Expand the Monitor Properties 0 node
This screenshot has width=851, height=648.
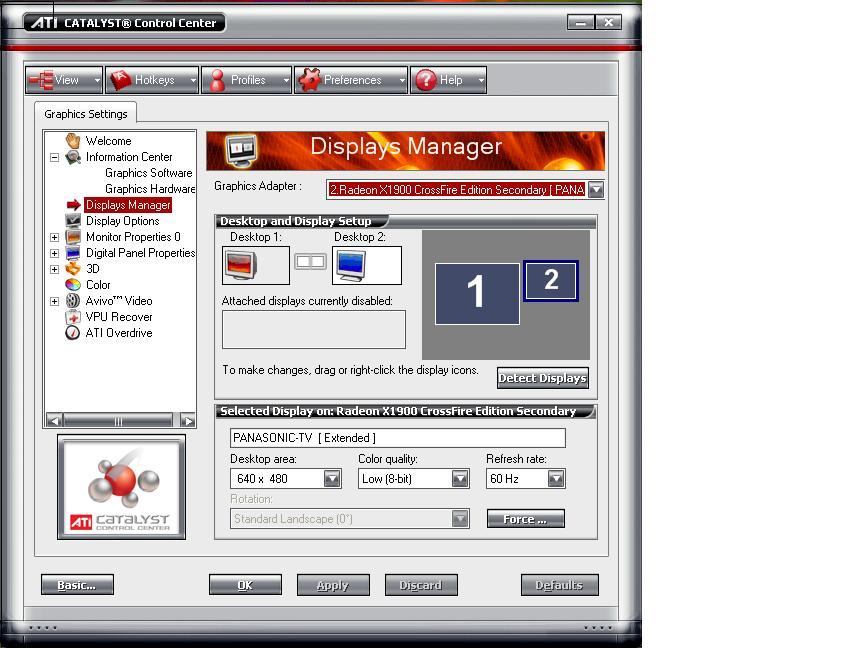point(54,237)
